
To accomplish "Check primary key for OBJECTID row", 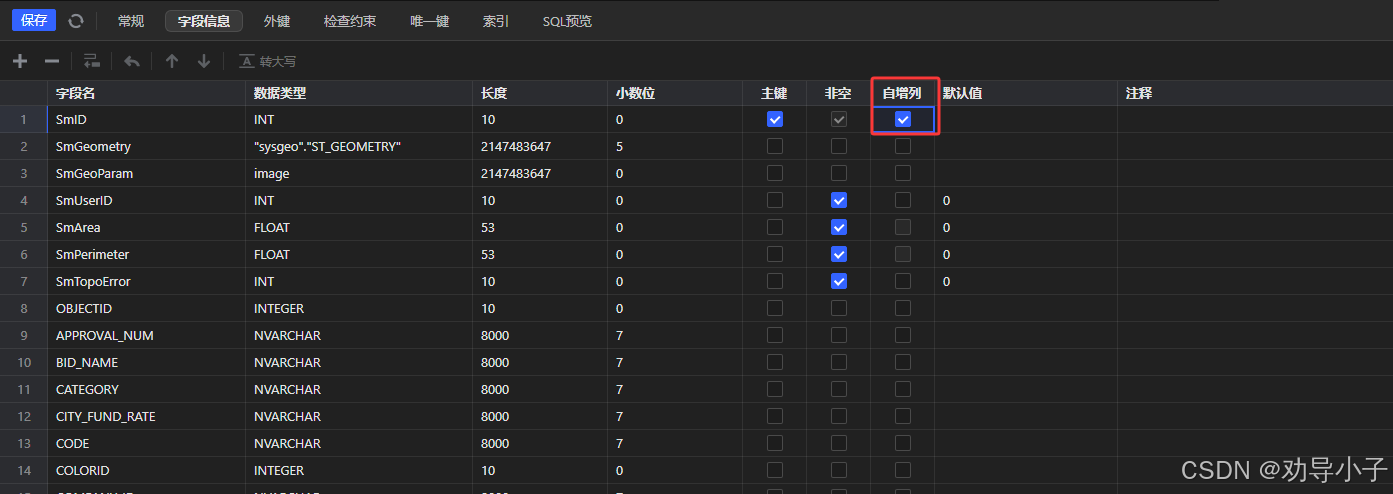I will pos(775,308).
